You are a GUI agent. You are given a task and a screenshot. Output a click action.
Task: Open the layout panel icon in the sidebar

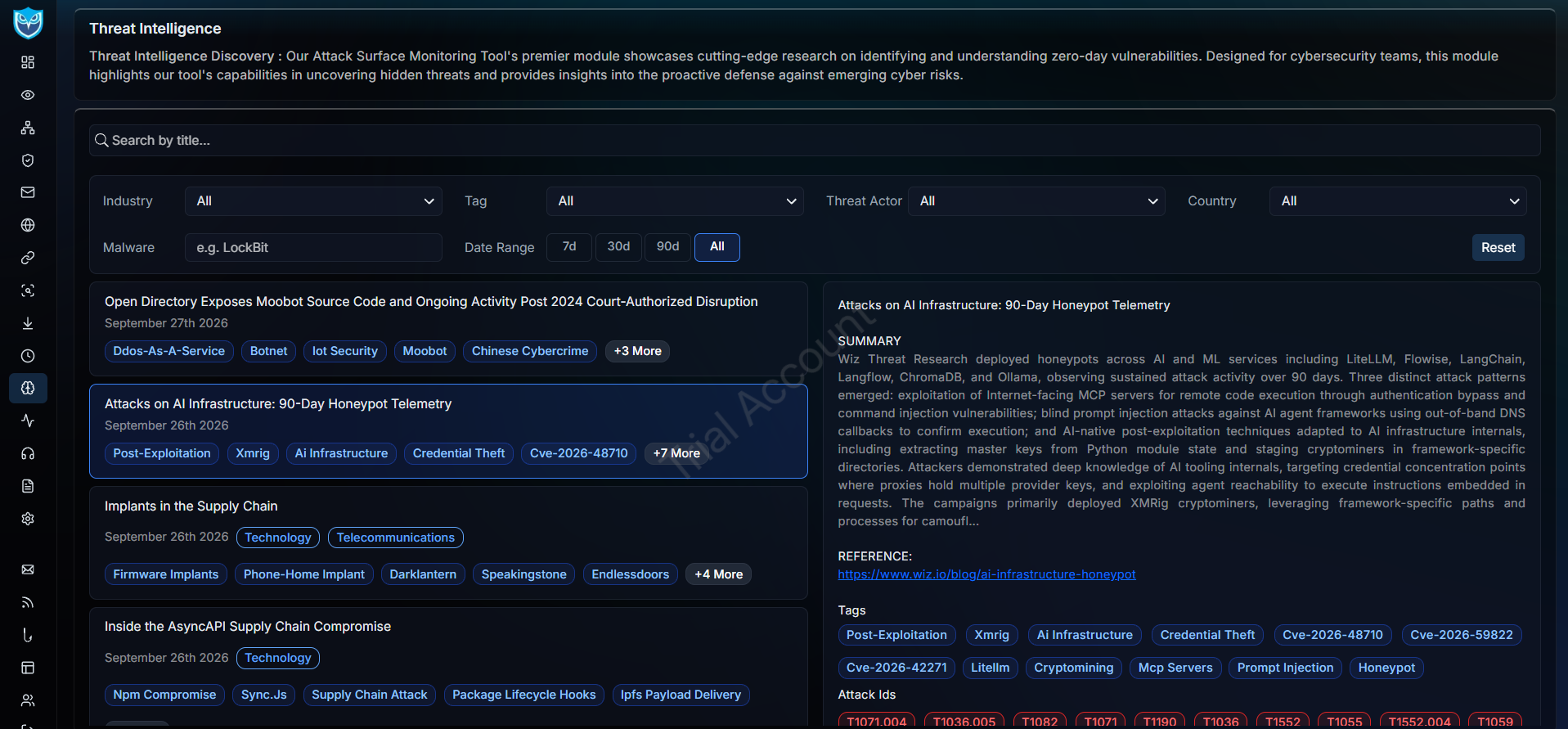(28, 668)
